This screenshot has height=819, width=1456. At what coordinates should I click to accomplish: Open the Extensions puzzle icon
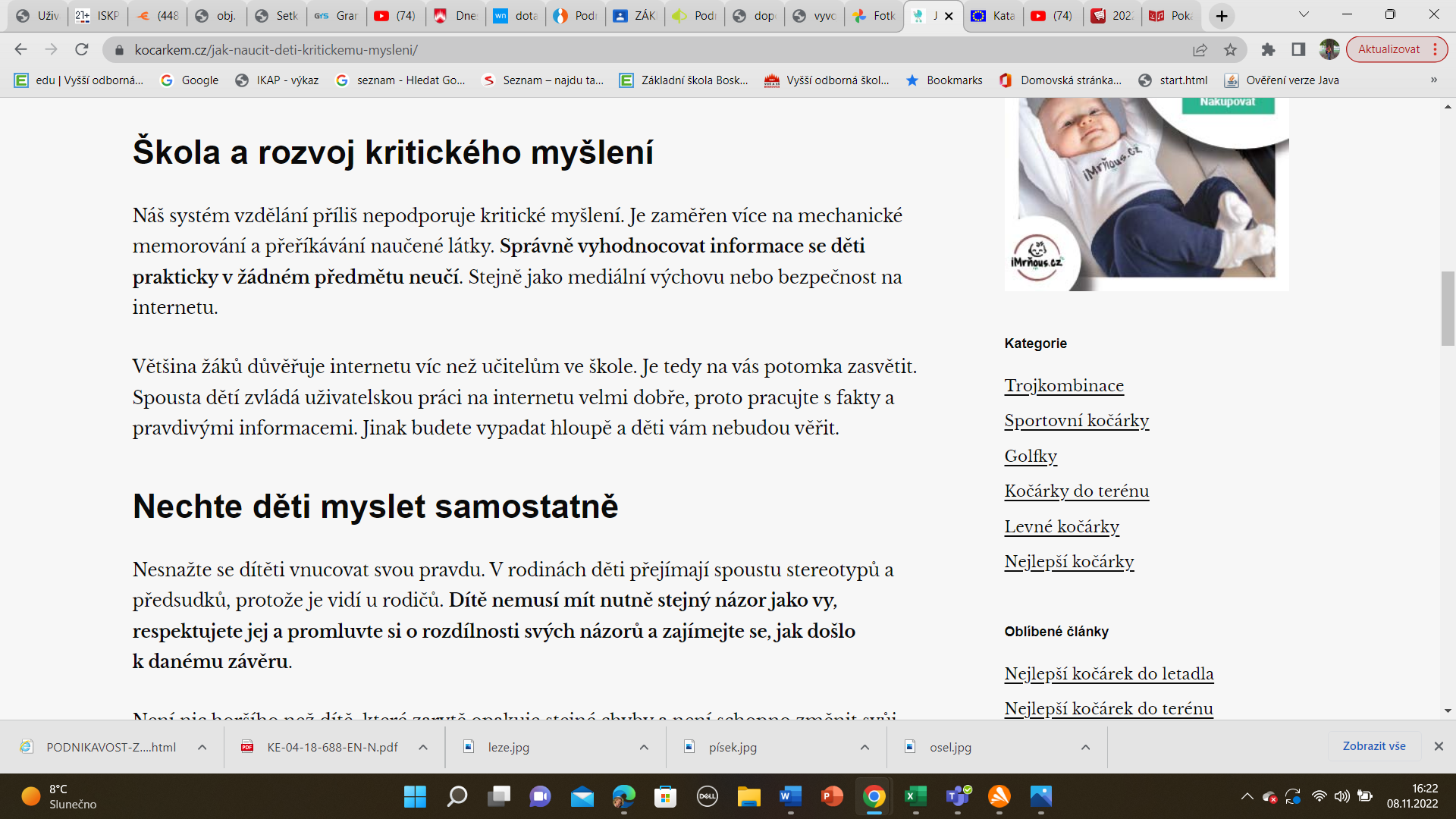[1268, 49]
